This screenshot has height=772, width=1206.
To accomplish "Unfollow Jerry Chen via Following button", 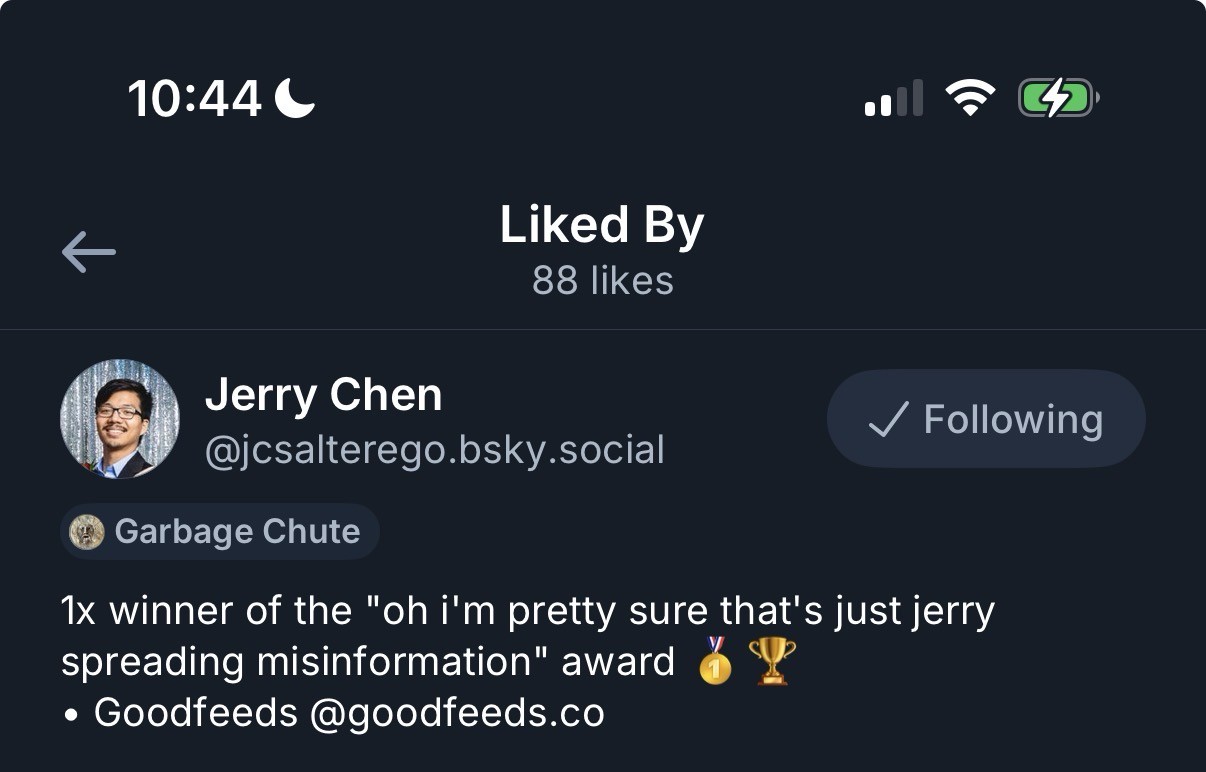I will (986, 419).
